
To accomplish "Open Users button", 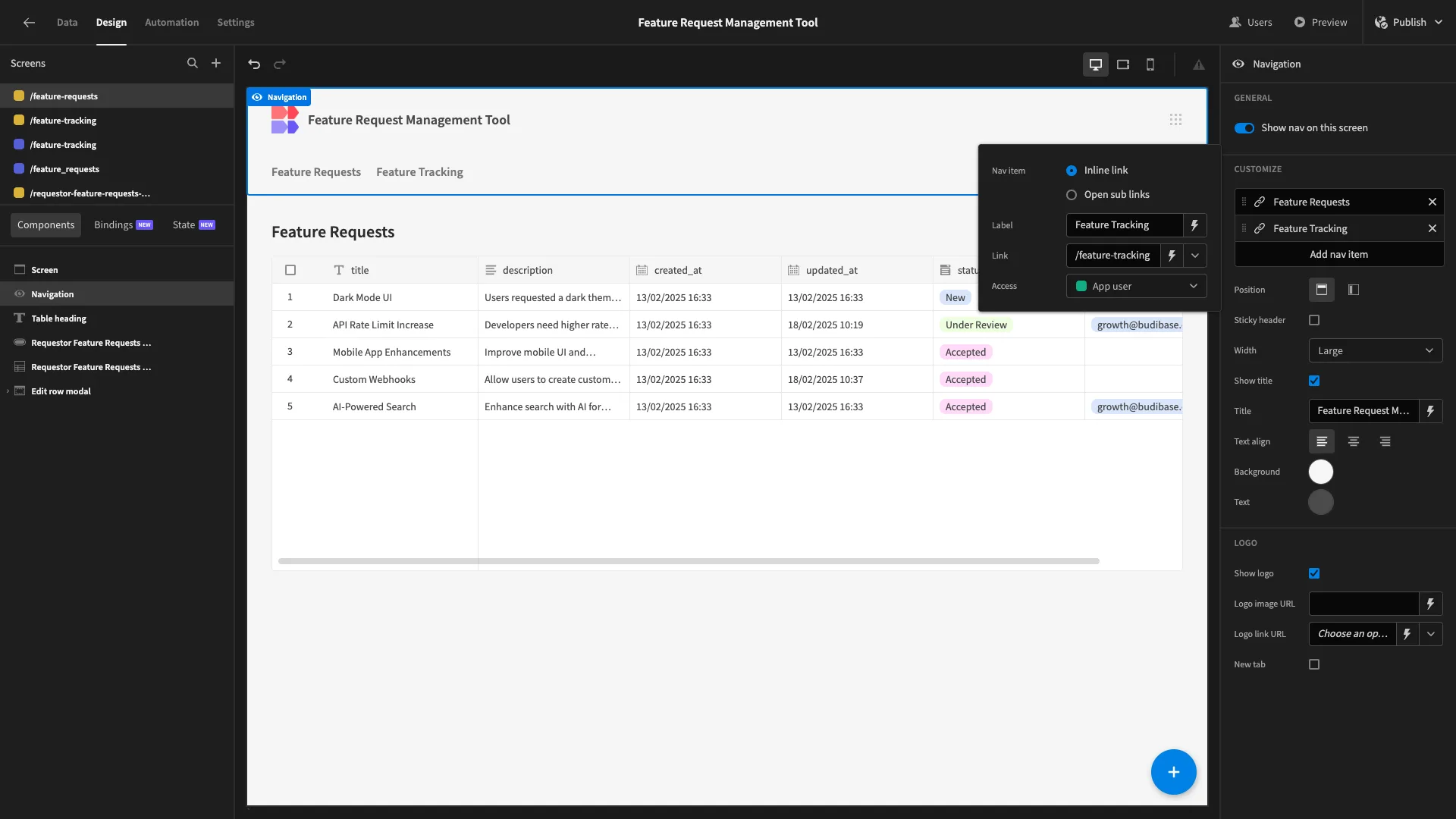I will pos(1251,22).
